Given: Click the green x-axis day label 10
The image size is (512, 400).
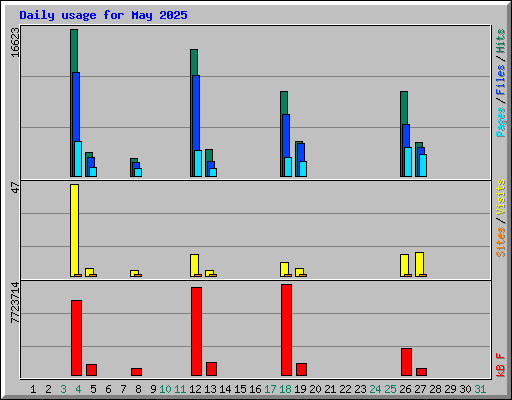Looking at the screenshot, I should pos(165,389).
